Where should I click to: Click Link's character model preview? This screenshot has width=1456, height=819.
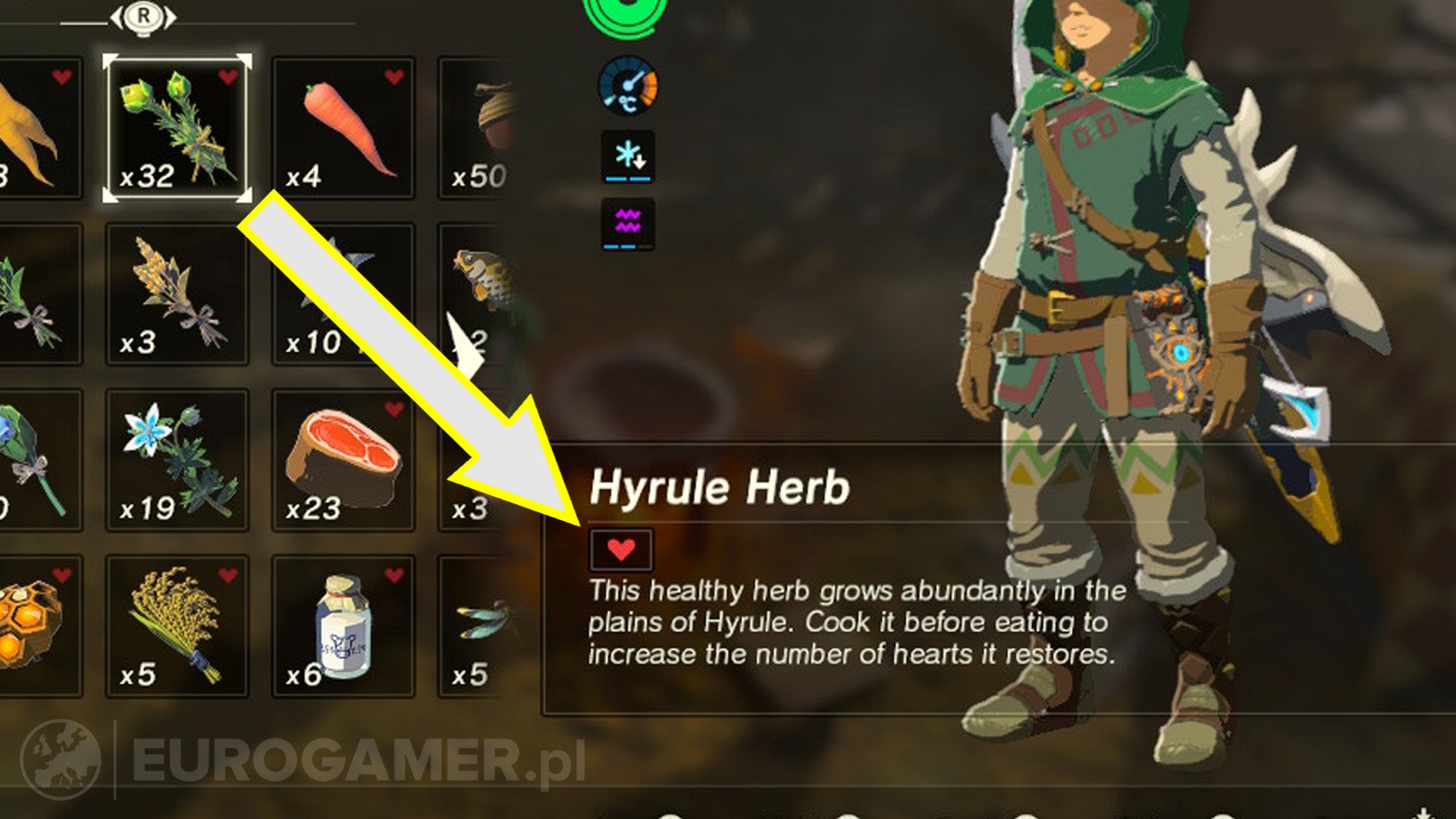coord(1168,379)
